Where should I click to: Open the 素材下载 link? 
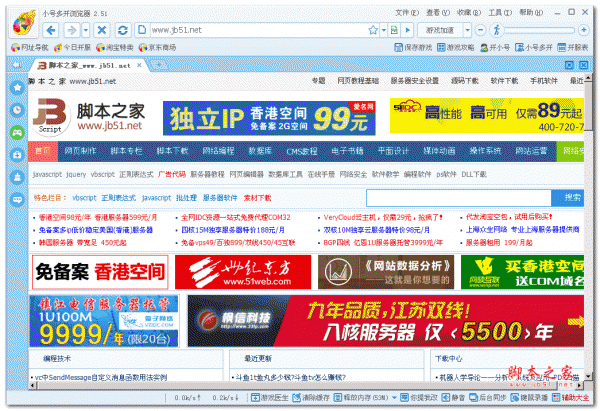point(258,198)
